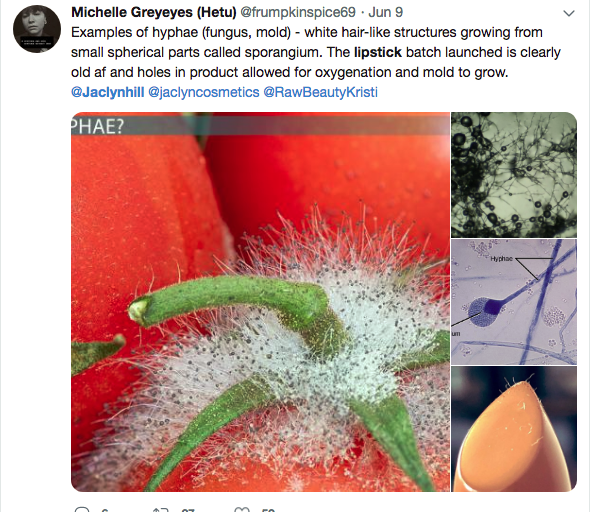Like the tweet with heart icon
This screenshot has width=590, height=512.
click(242, 509)
